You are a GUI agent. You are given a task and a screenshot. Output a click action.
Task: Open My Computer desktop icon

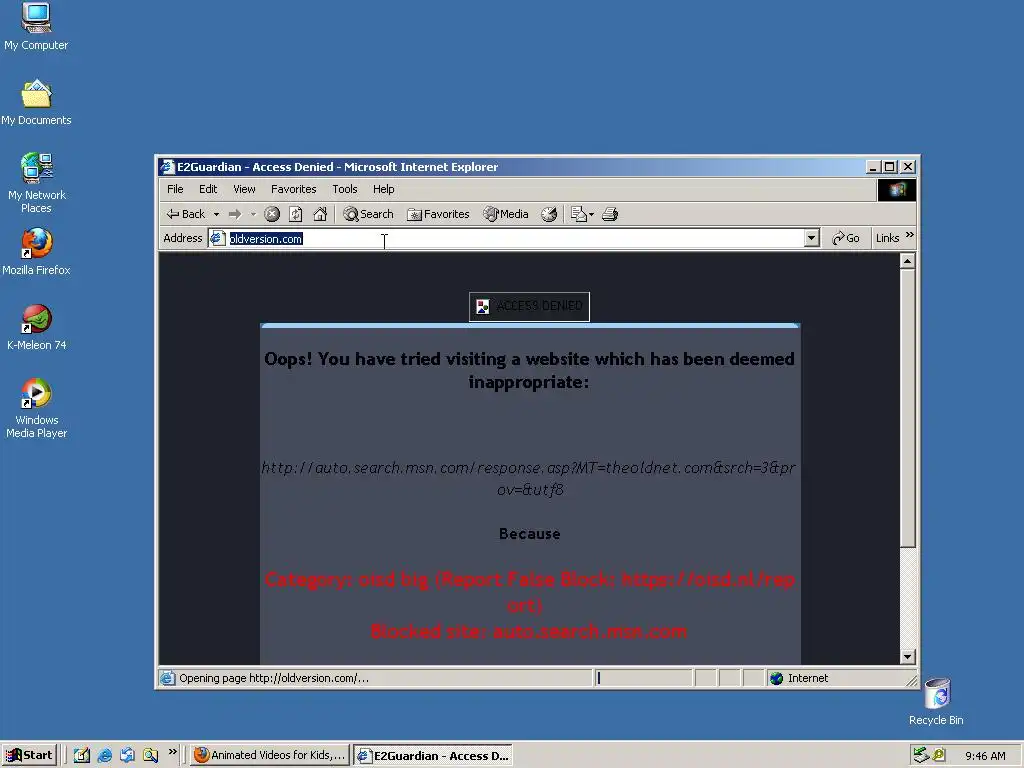coord(36,27)
